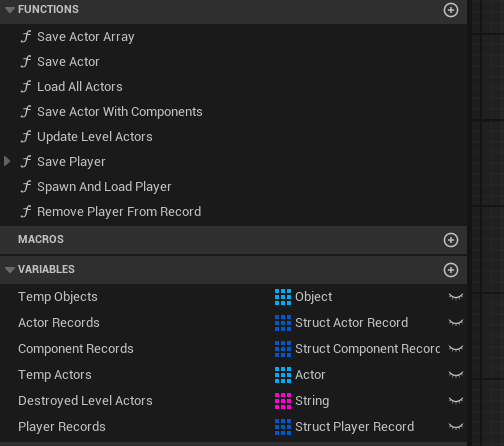Image resolution: width=504 pixels, height=446 pixels.
Task: Click function icon beside Save Player
Action: (x=26, y=162)
